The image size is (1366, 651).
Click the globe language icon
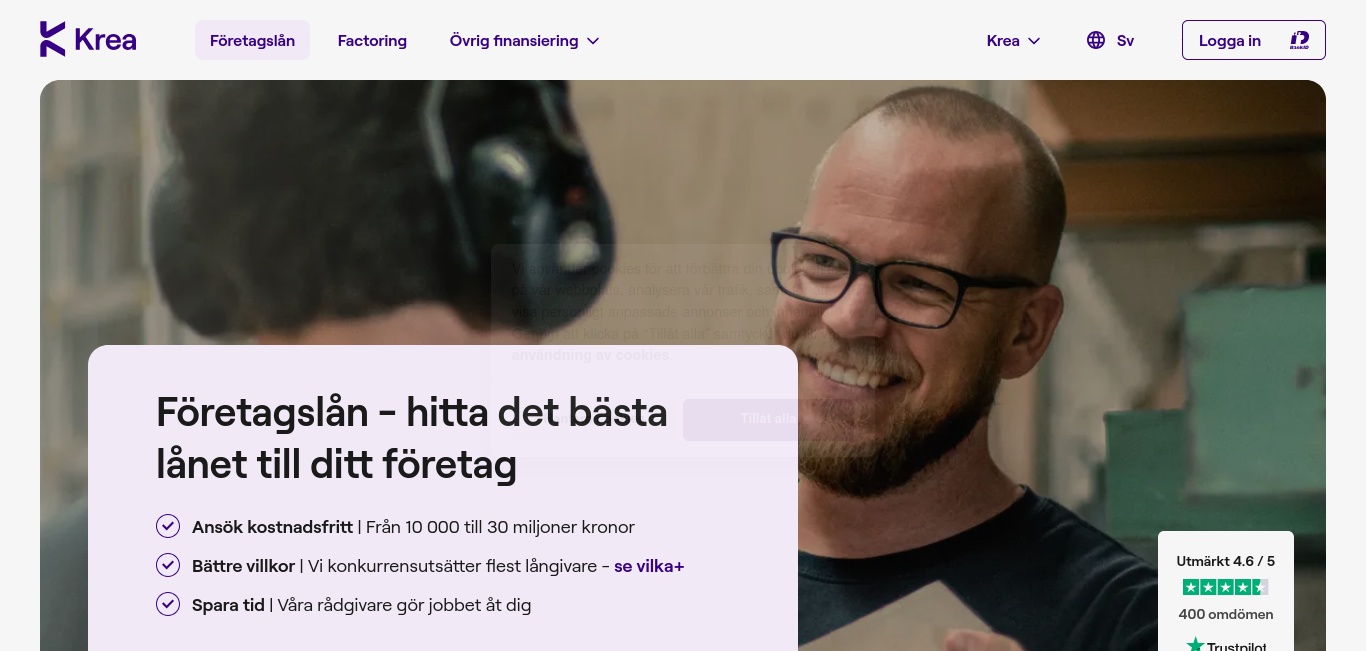coord(1096,40)
